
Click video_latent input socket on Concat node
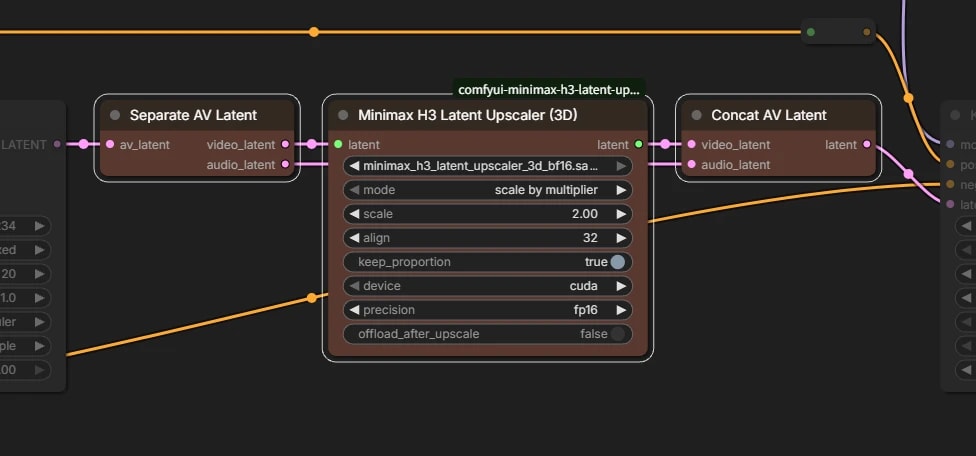tap(692, 144)
